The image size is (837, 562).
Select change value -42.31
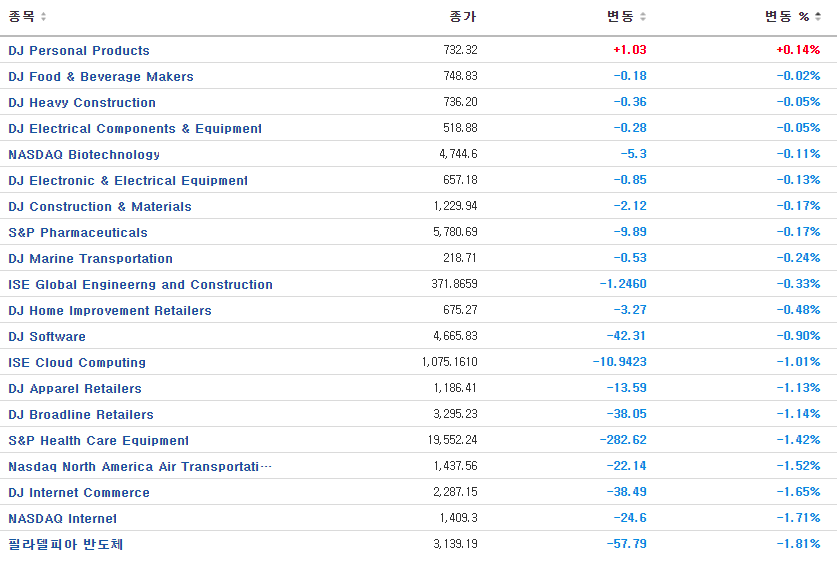point(626,336)
